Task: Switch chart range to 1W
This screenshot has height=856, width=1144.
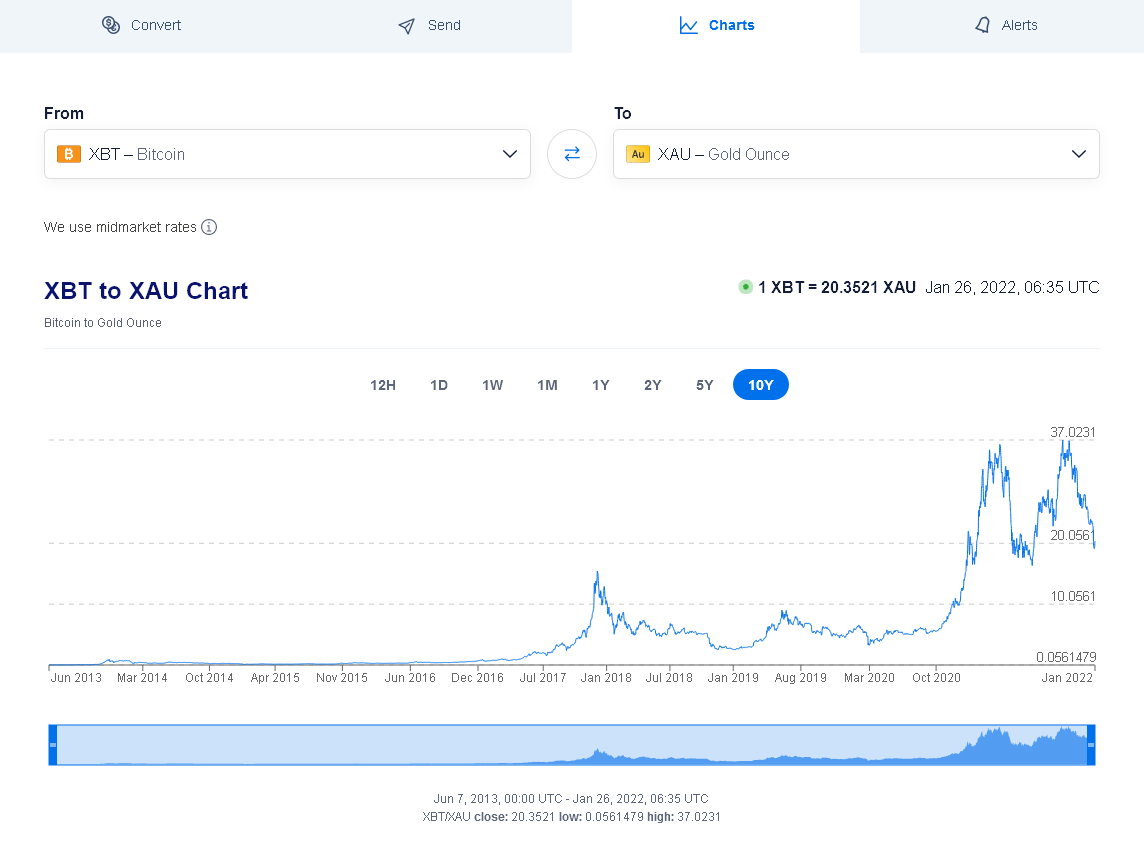Action: [492, 385]
